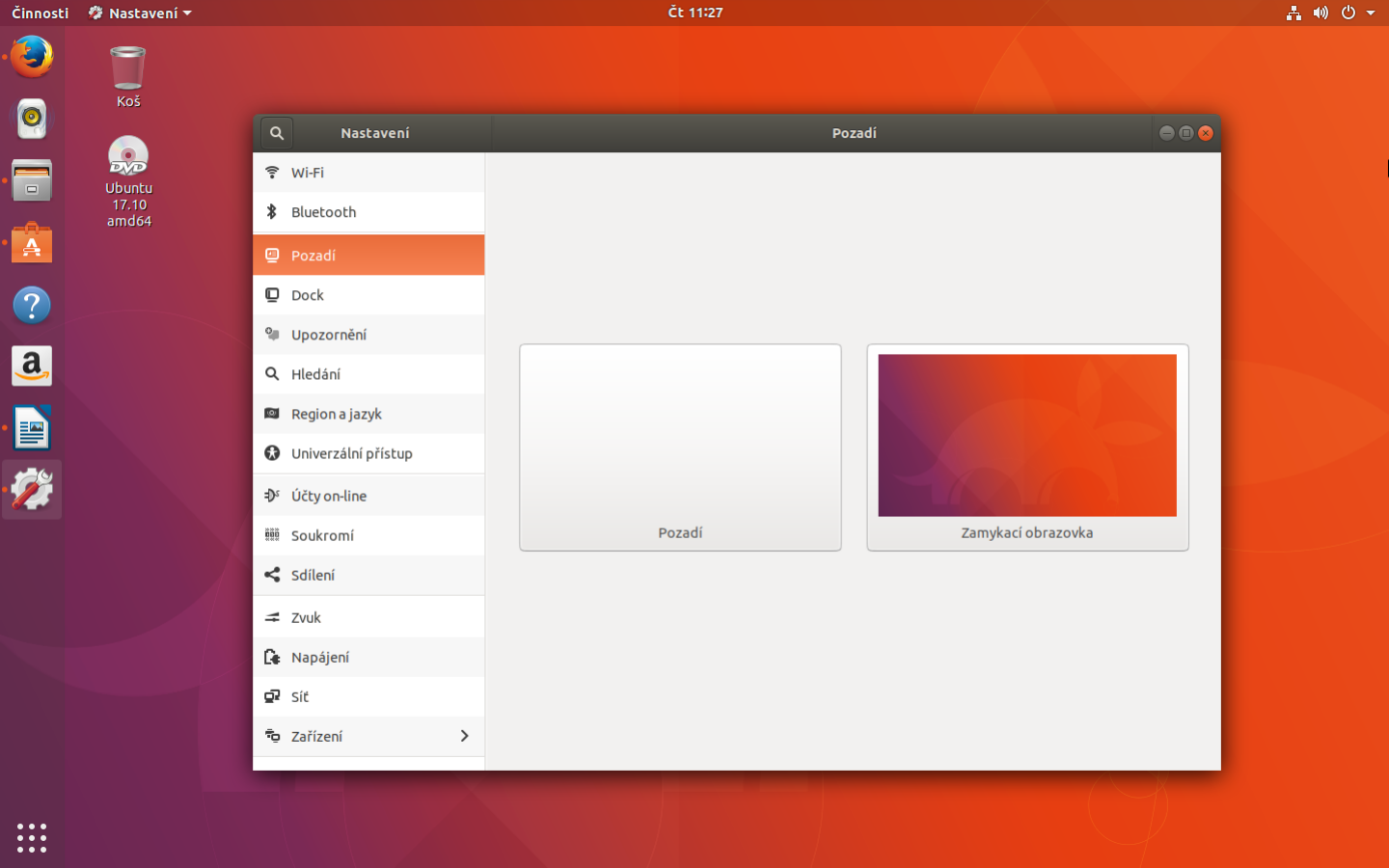Click the Show Applications grid icon

[x=31, y=838]
